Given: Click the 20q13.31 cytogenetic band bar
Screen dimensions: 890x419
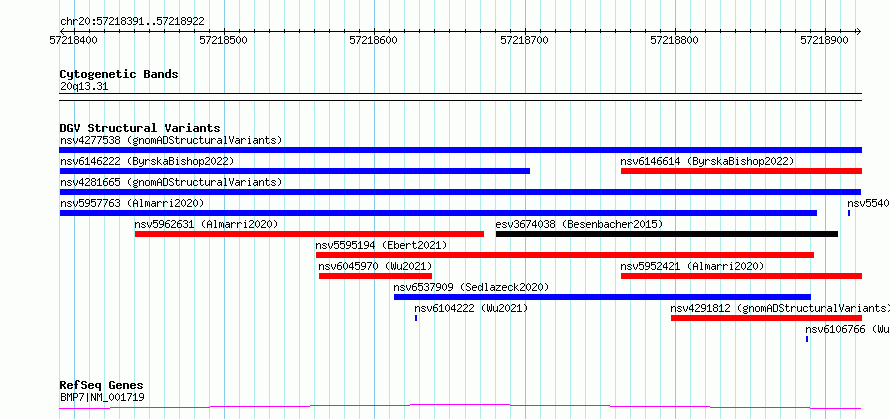Looking at the screenshot, I should click(460, 97).
